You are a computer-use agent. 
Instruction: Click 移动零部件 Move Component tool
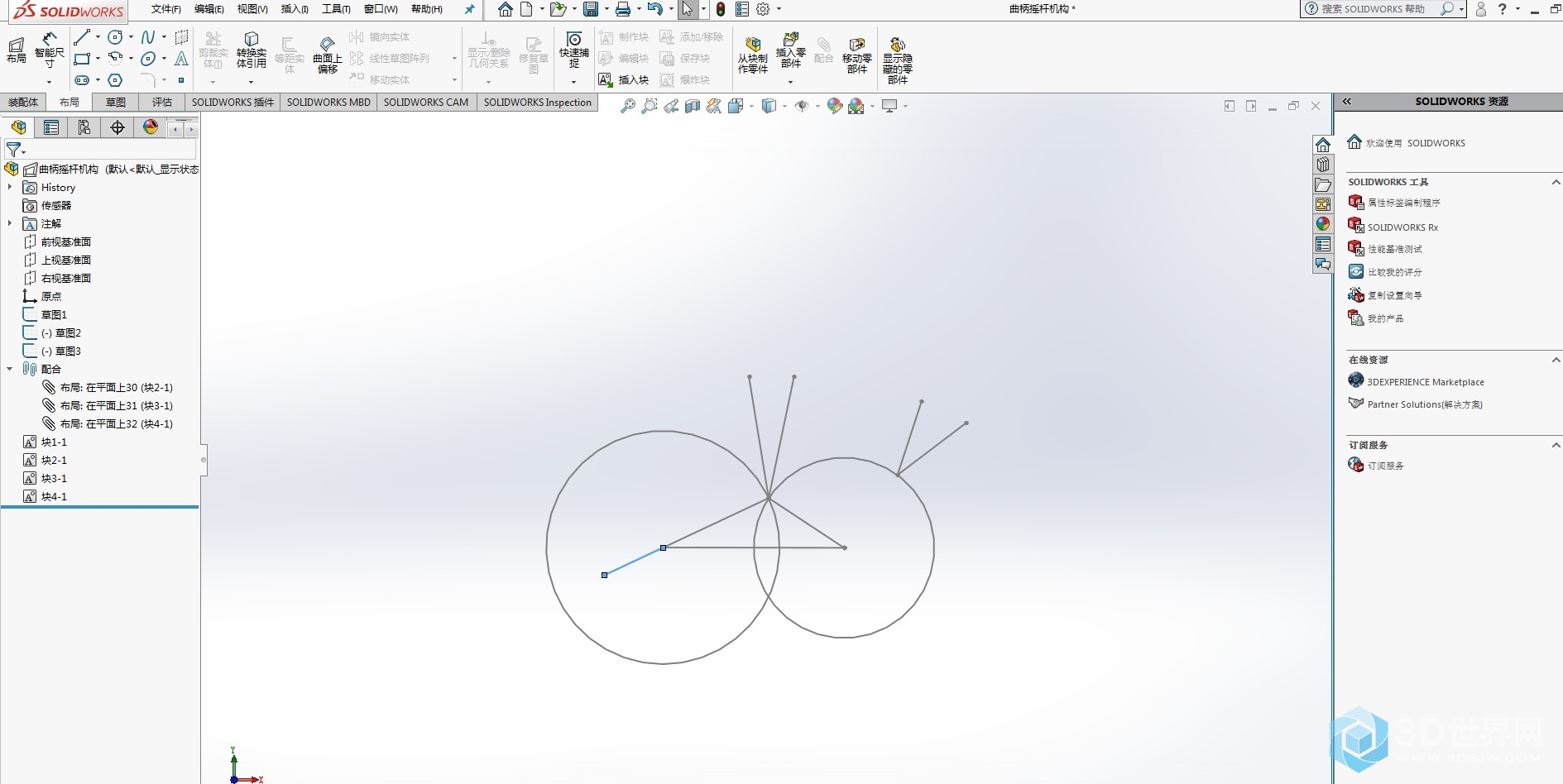click(x=857, y=55)
